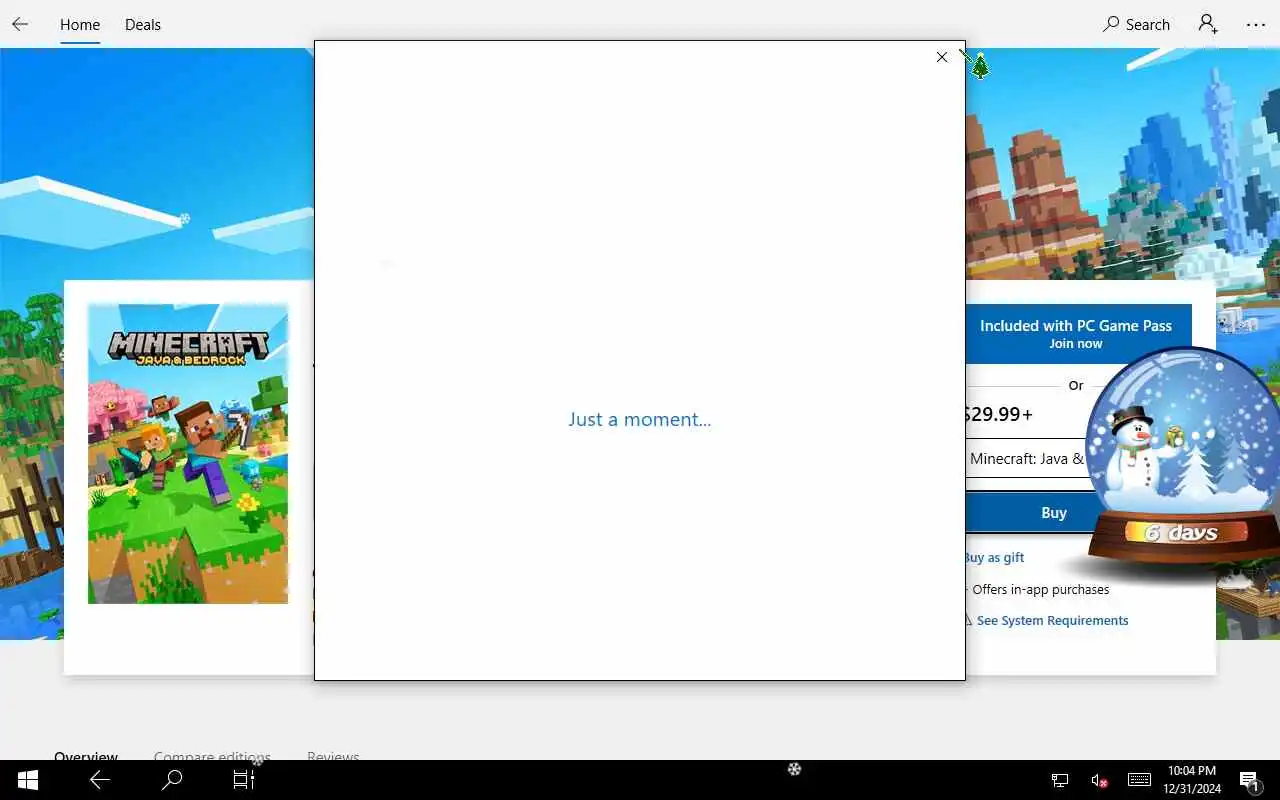Open Search in the Store header

click(x=1136, y=25)
